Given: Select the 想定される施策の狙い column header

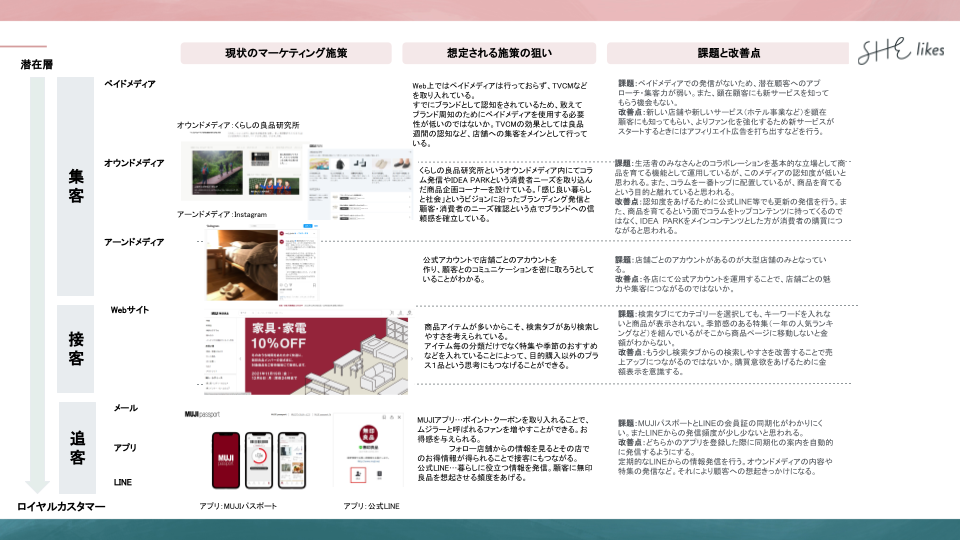Looking at the screenshot, I should pyautogui.click(x=499, y=53).
